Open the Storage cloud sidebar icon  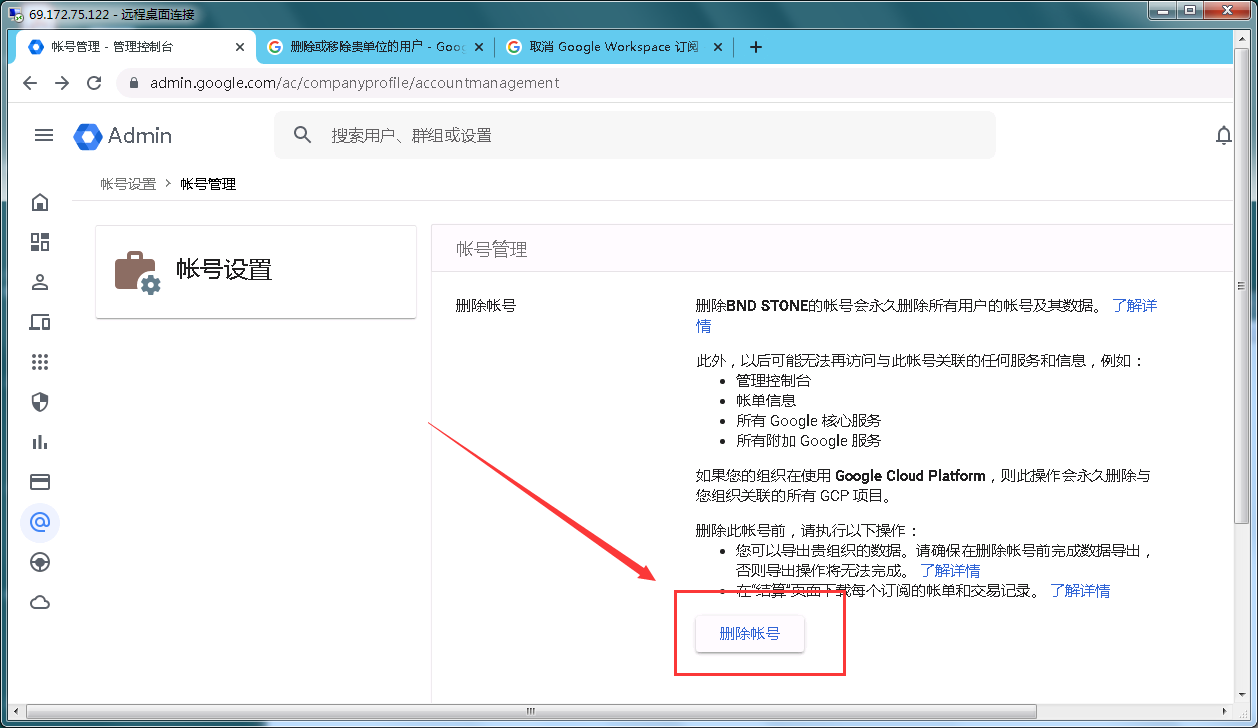click(40, 602)
